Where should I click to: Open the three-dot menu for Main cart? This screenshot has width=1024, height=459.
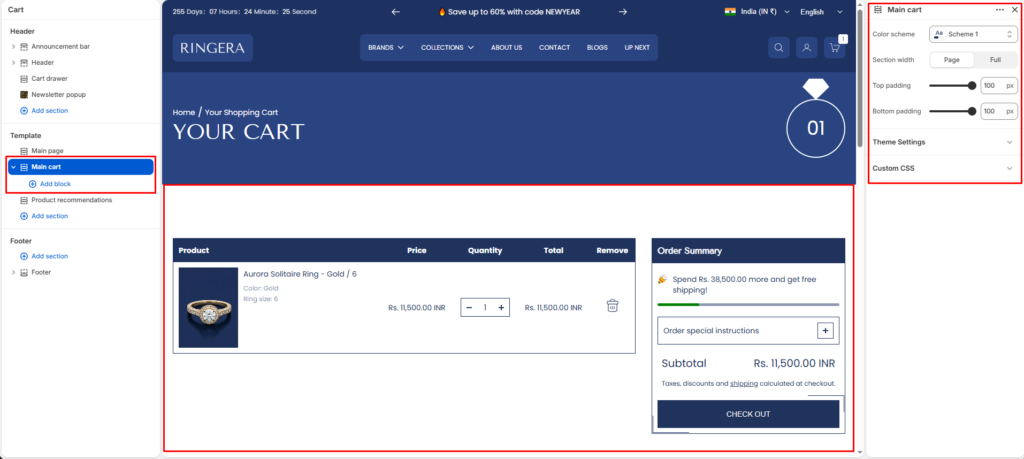pos(1000,9)
